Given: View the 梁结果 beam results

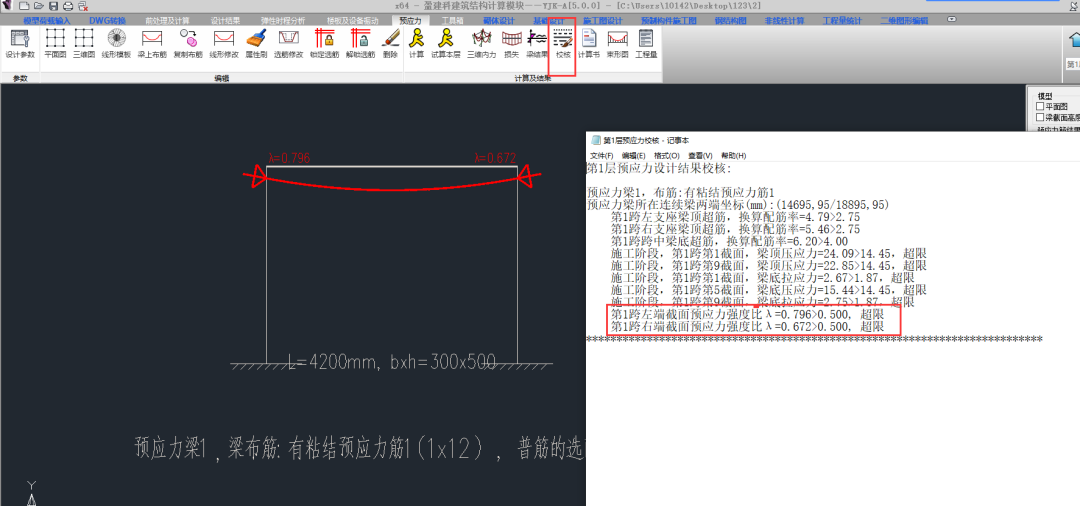Looking at the screenshot, I should [x=537, y=43].
